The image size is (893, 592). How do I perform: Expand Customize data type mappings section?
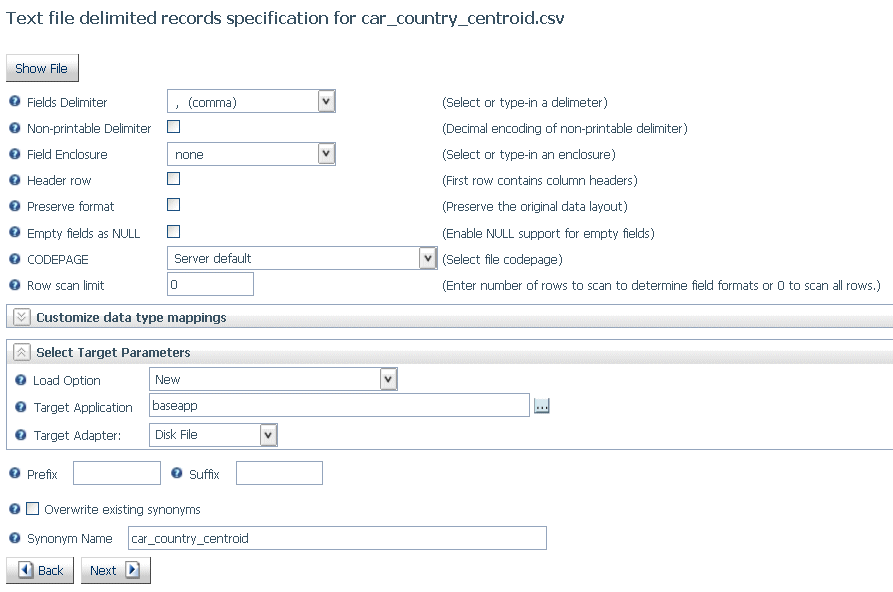[x=21, y=317]
